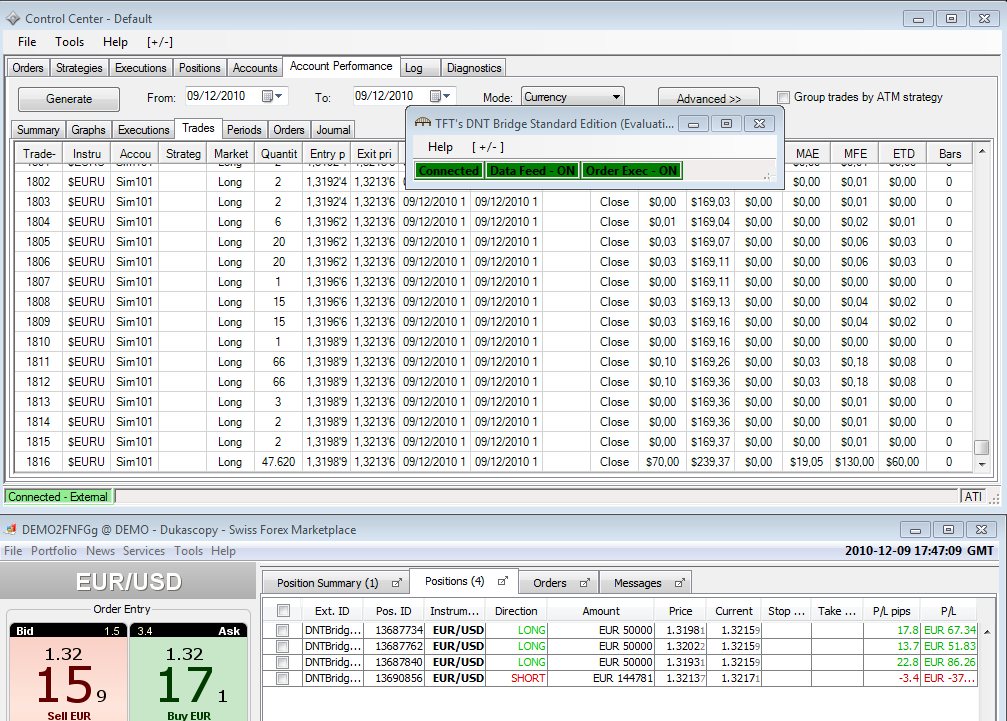
Task: Tick checkbox for SHORT position 13690856
Action: pos(283,679)
